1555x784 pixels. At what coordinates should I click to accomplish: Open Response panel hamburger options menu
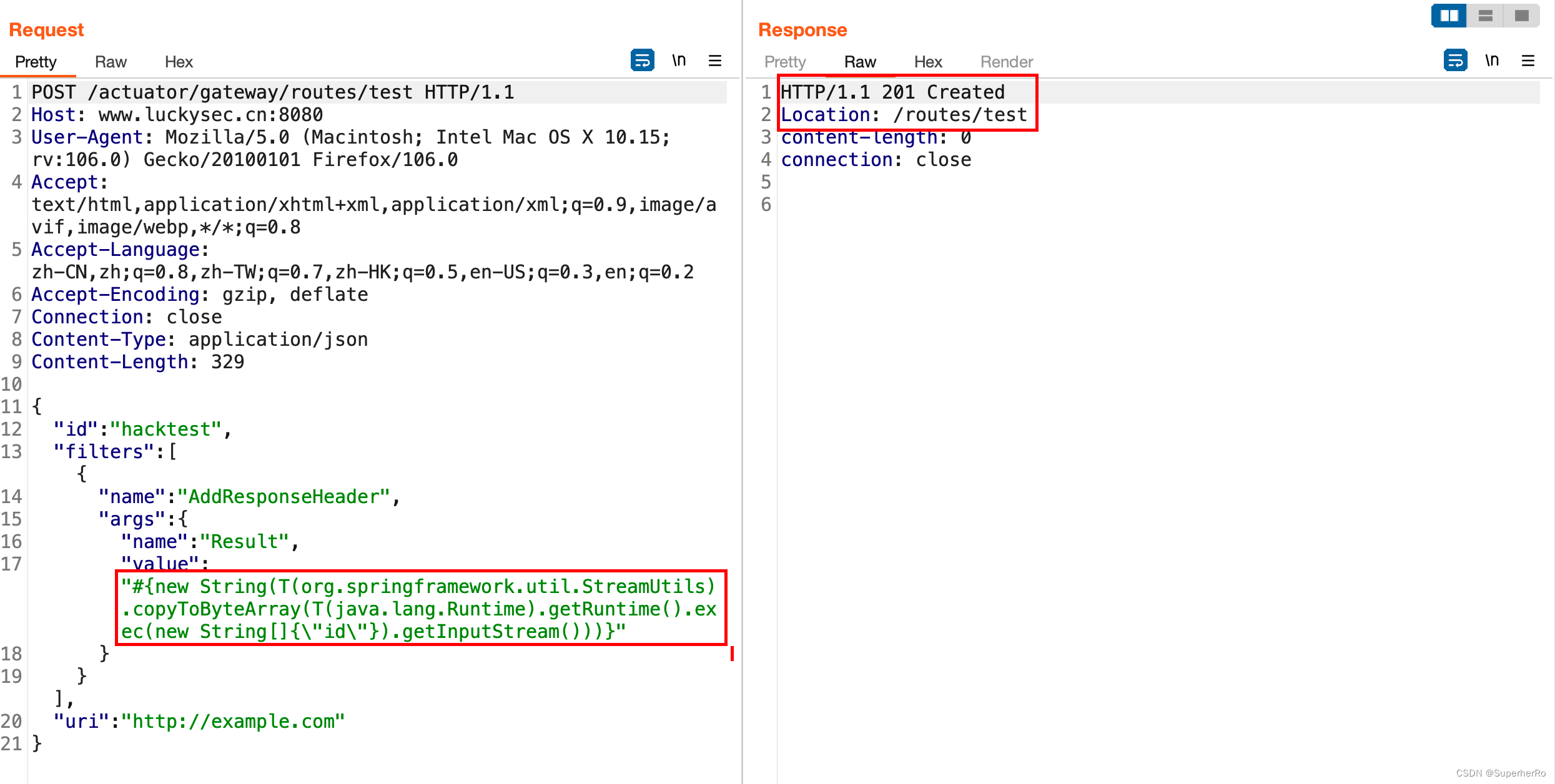tap(1528, 61)
